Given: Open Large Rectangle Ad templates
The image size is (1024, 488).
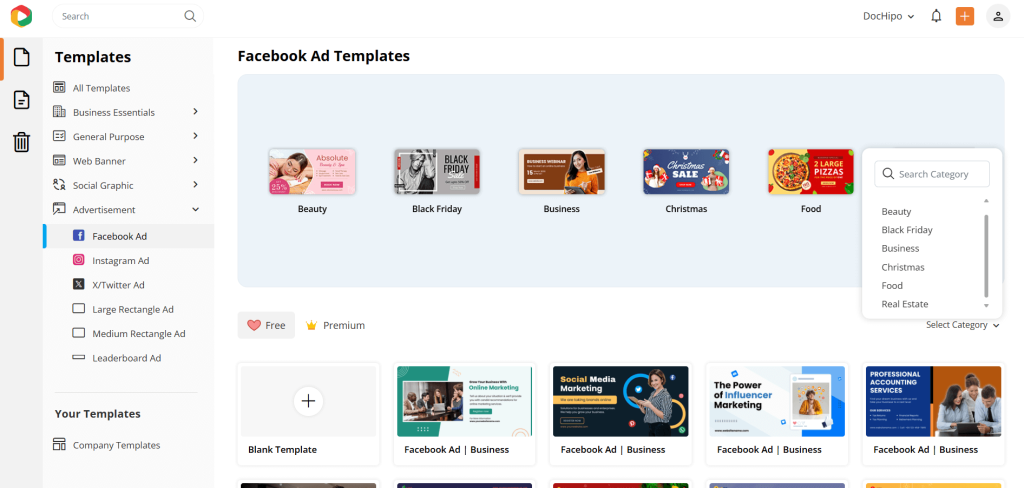Looking at the screenshot, I should click(133, 309).
